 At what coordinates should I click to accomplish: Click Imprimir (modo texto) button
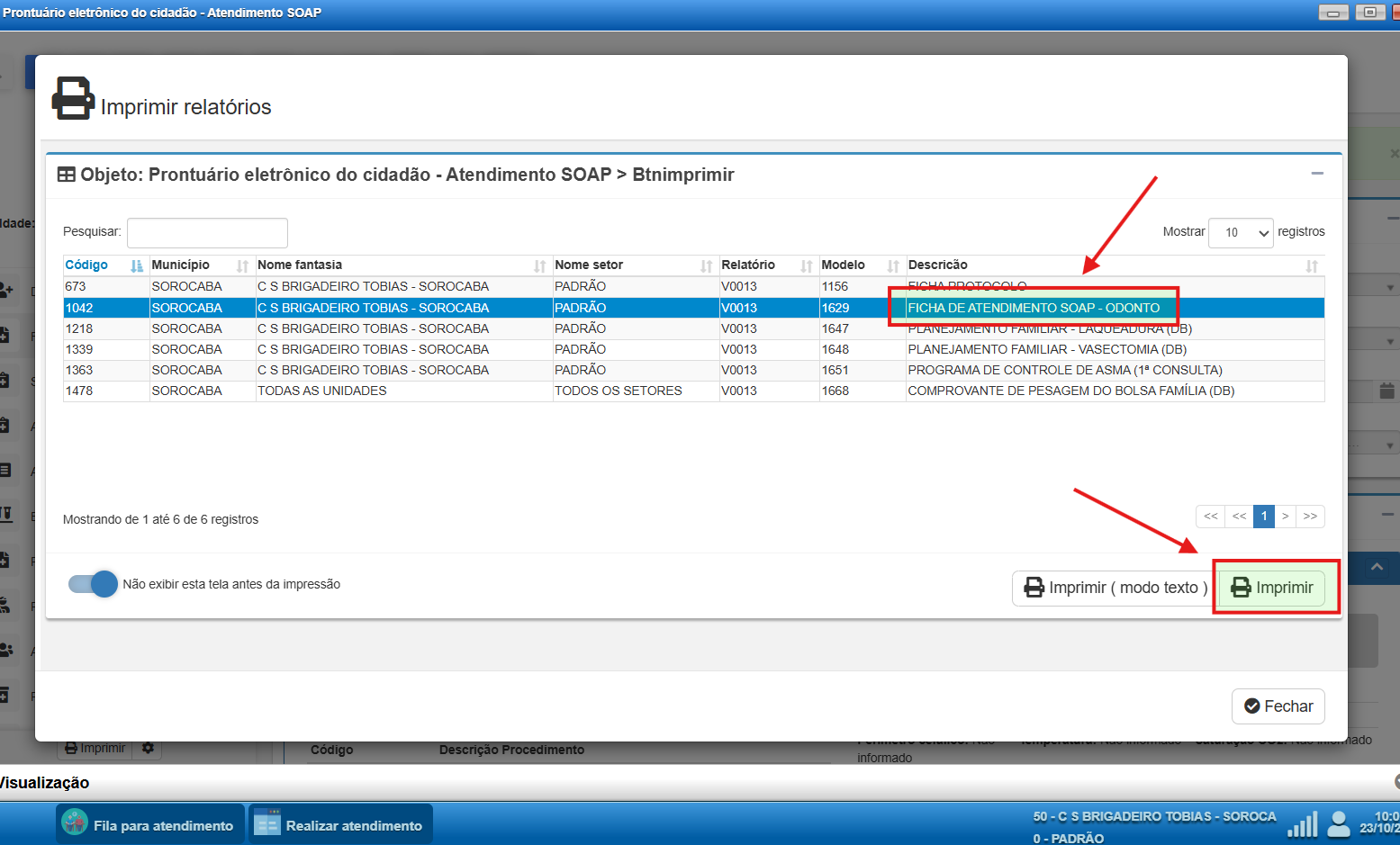[1112, 588]
